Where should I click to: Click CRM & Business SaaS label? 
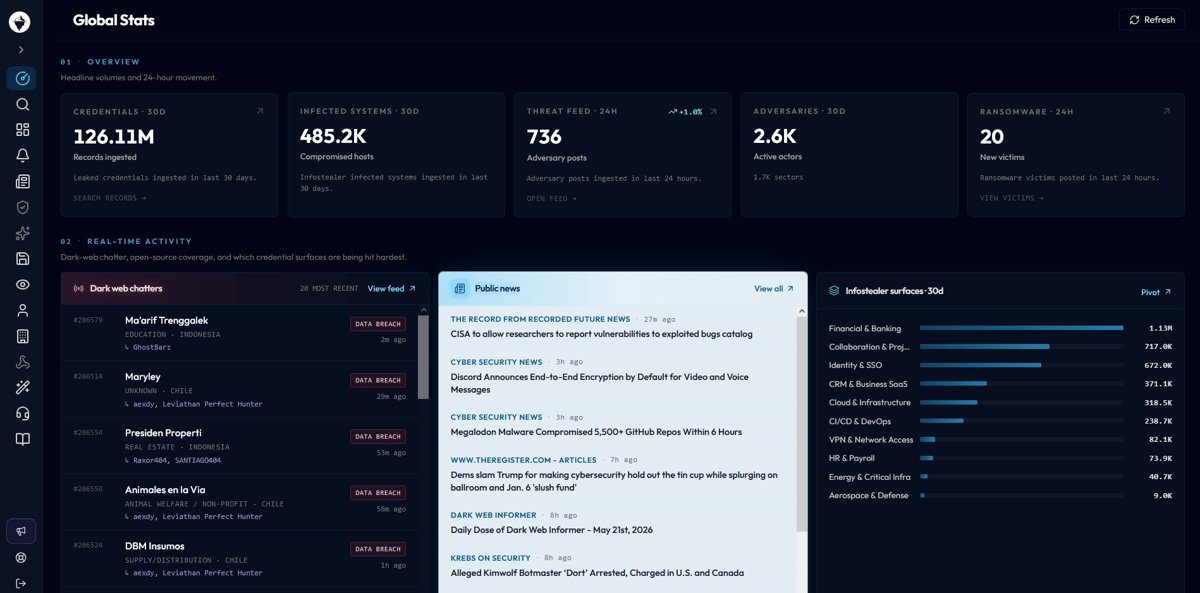click(x=868, y=384)
